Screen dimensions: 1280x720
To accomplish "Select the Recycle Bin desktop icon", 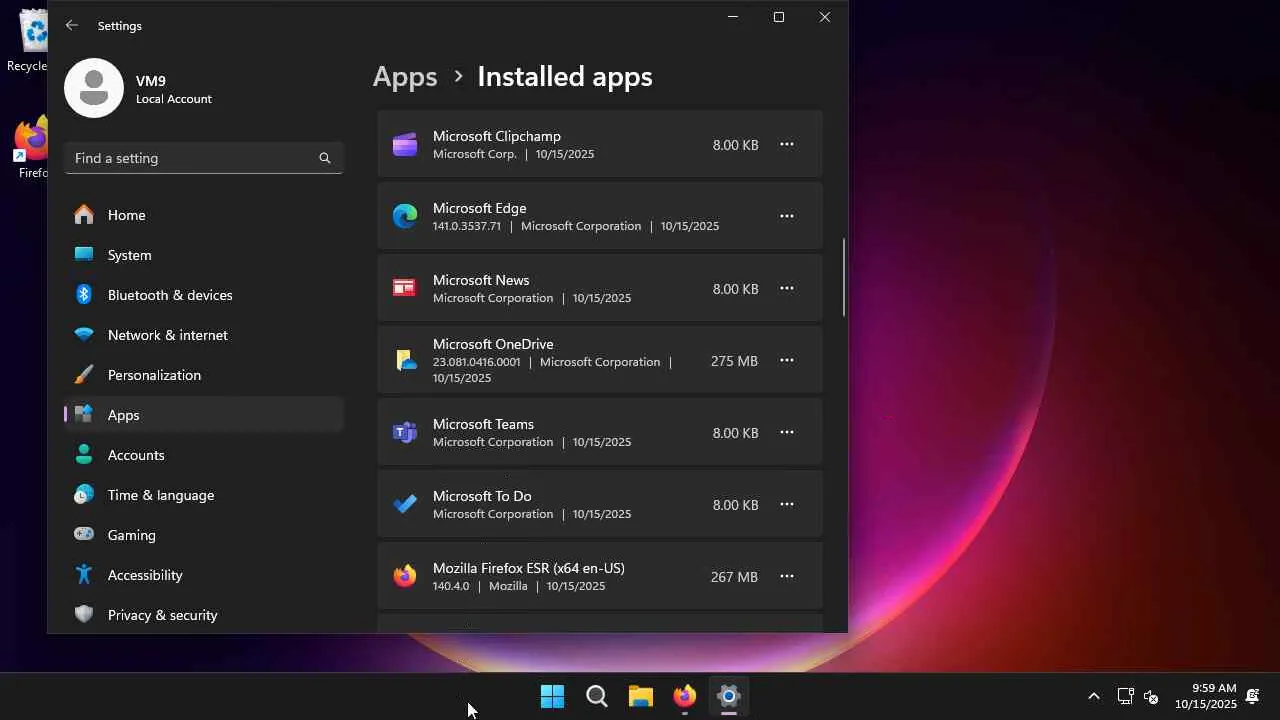I will point(28,40).
